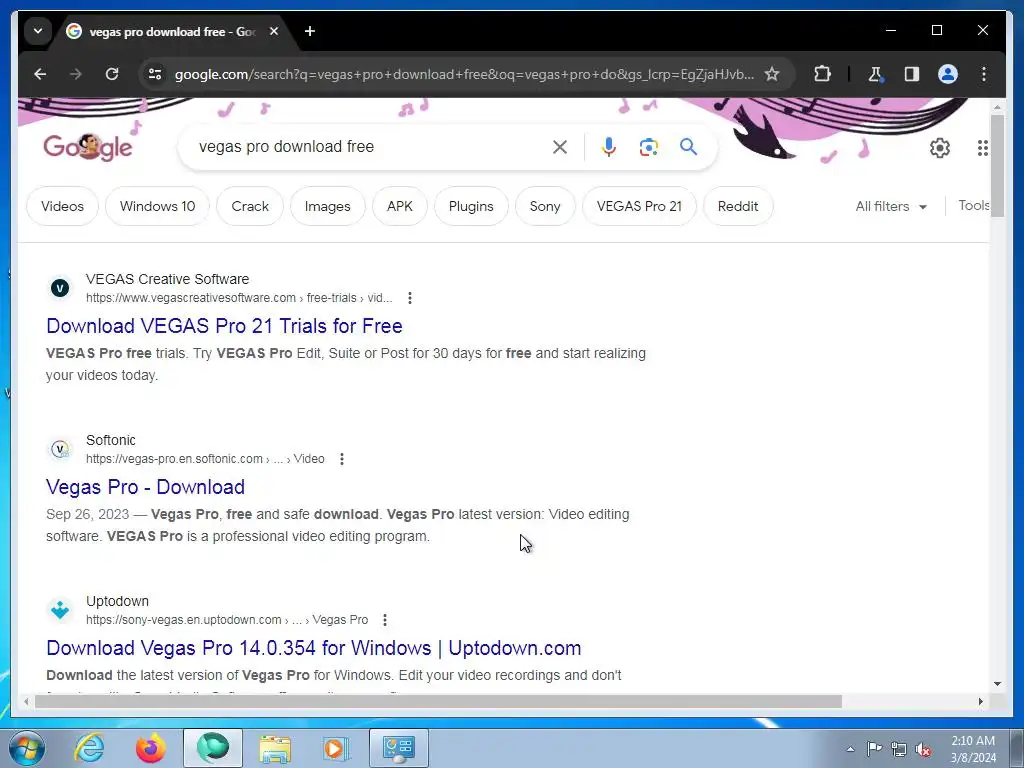Search by image with Google Lens

pos(648,147)
